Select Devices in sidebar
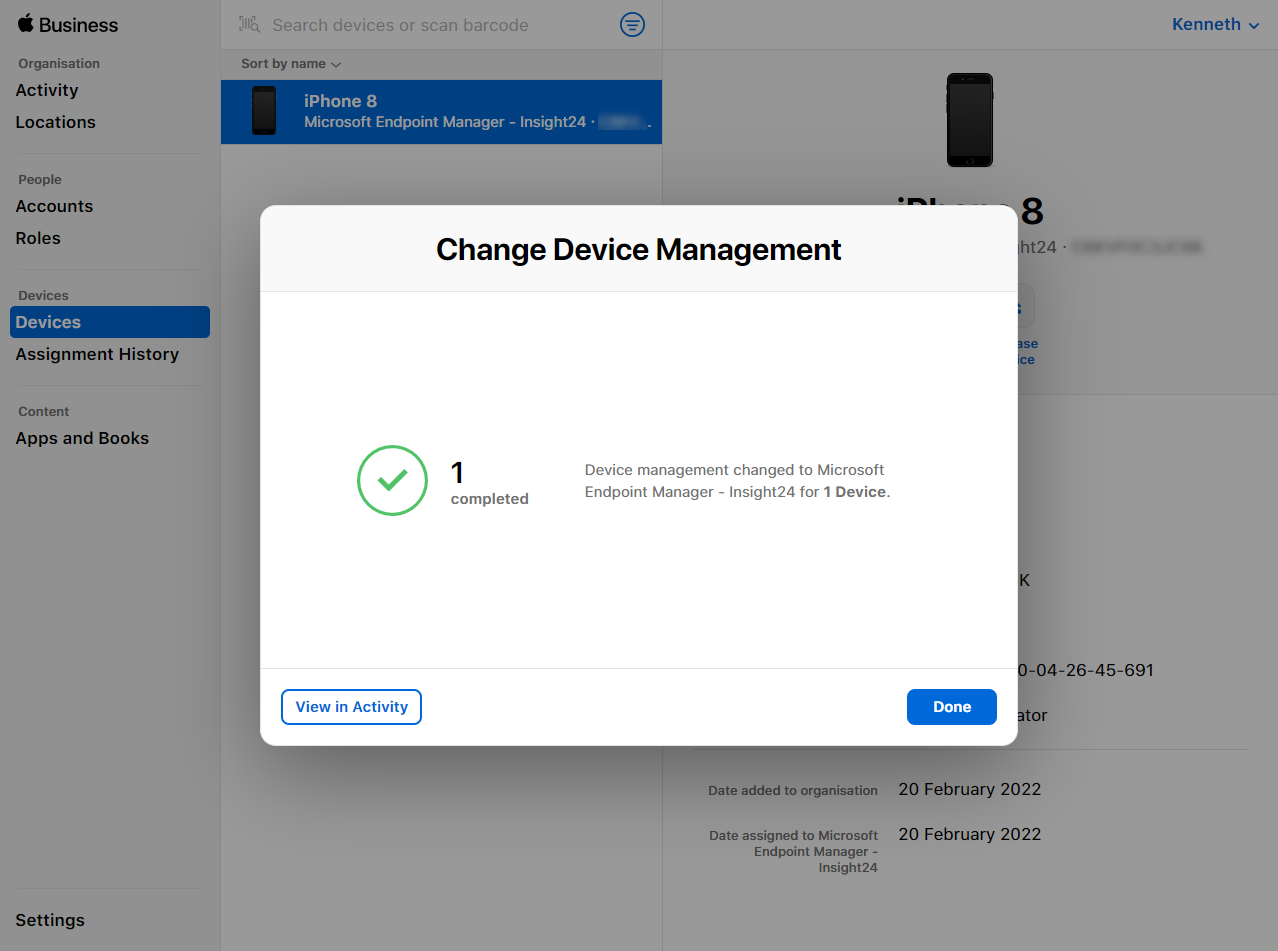 pyautogui.click(x=110, y=322)
